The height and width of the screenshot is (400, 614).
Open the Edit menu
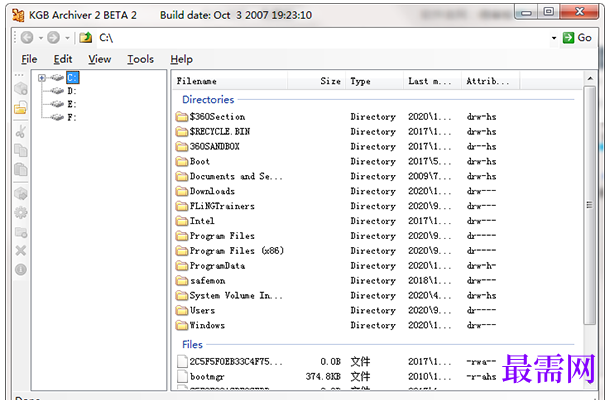pyautogui.click(x=63, y=59)
